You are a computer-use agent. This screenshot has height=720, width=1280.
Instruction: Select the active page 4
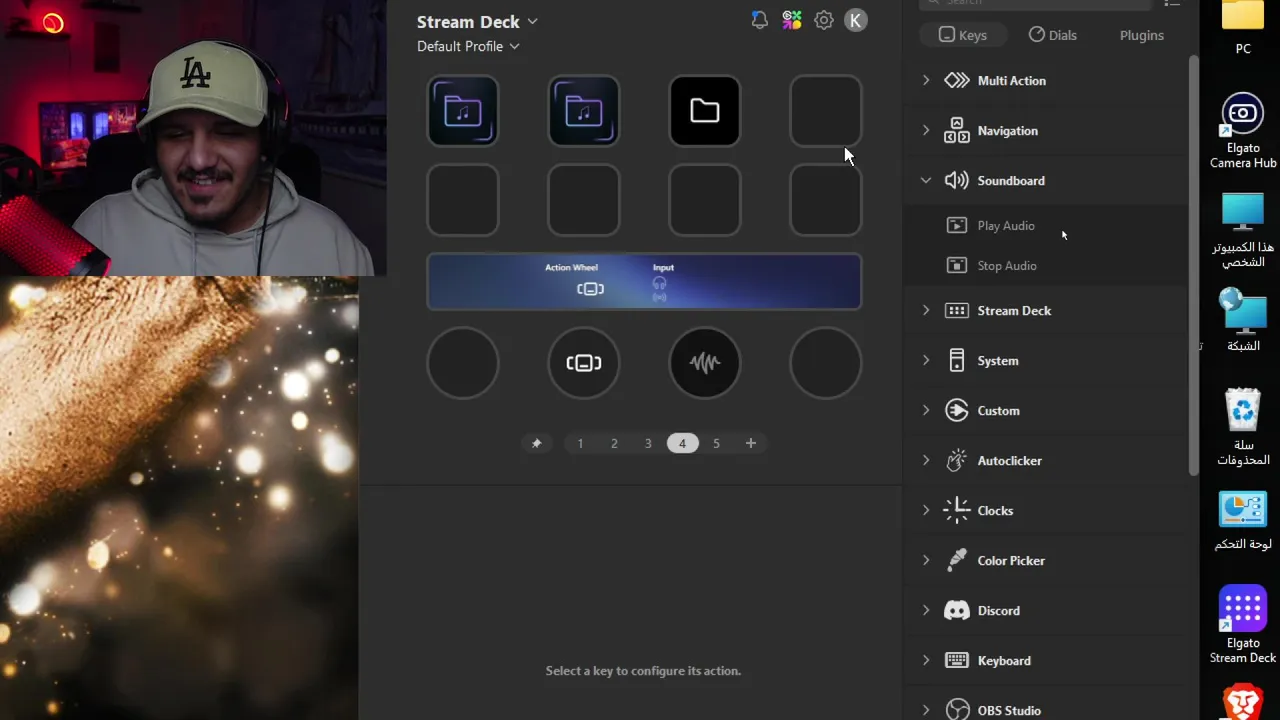(683, 443)
